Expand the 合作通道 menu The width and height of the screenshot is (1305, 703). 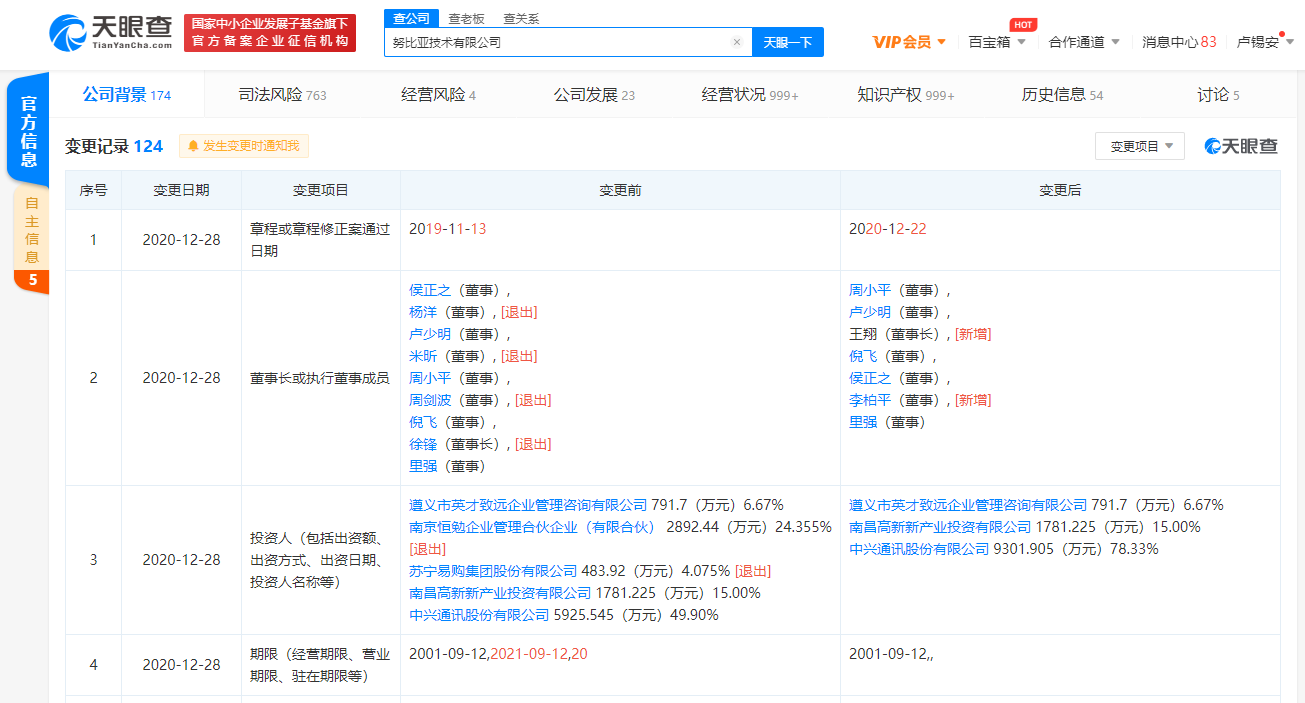(1084, 42)
